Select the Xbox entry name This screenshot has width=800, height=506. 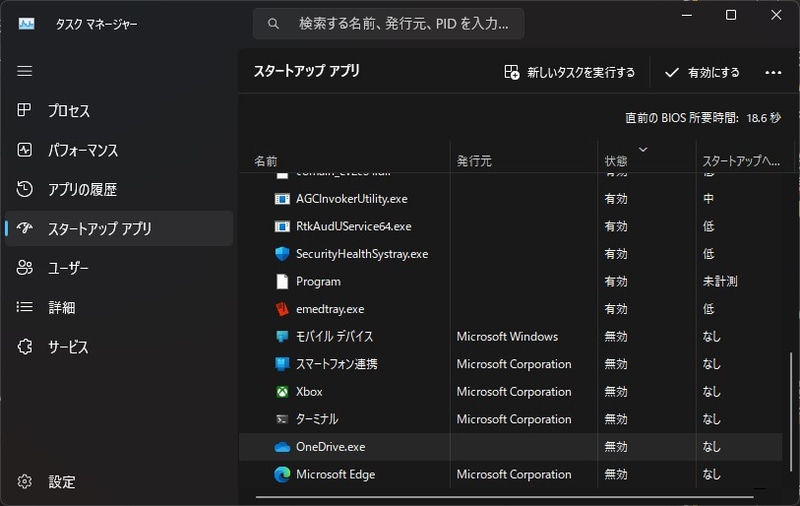309,392
